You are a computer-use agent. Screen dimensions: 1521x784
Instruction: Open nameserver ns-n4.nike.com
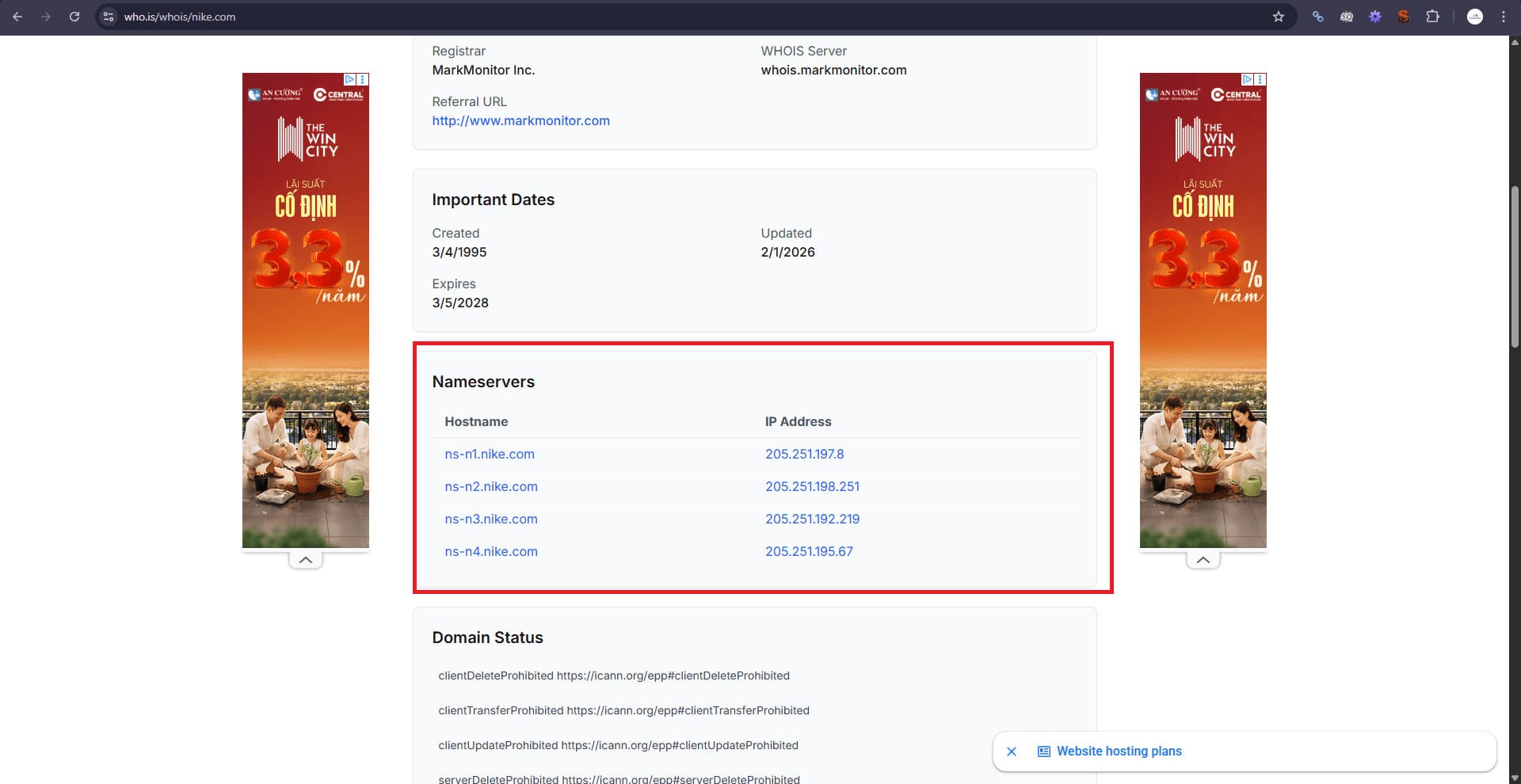pos(491,551)
